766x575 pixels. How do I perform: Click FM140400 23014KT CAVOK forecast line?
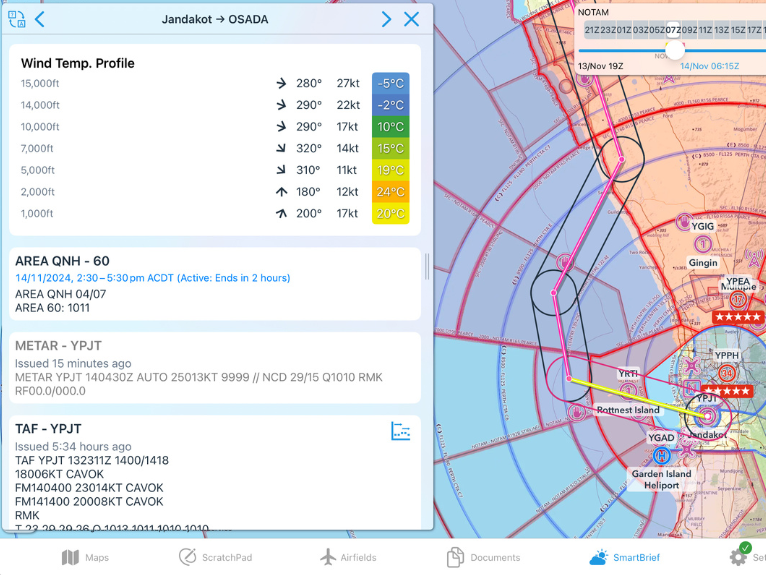point(89,488)
